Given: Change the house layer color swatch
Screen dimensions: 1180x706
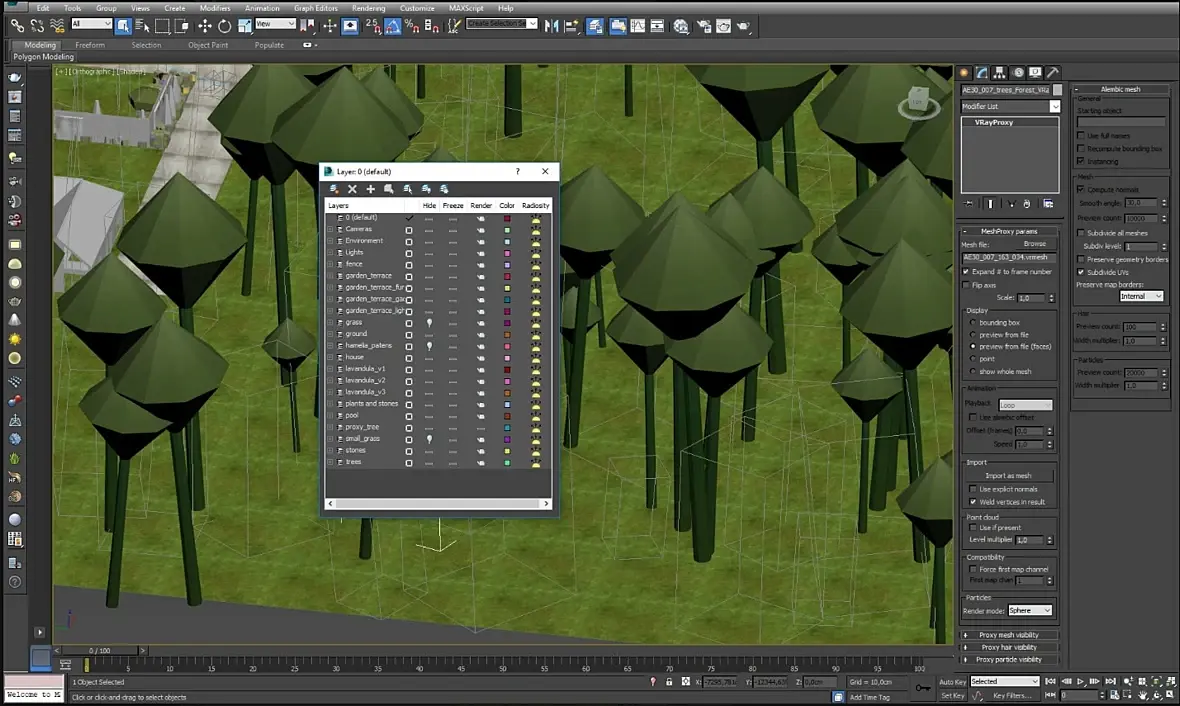Looking at the screenshot, I should coord(507,357).
